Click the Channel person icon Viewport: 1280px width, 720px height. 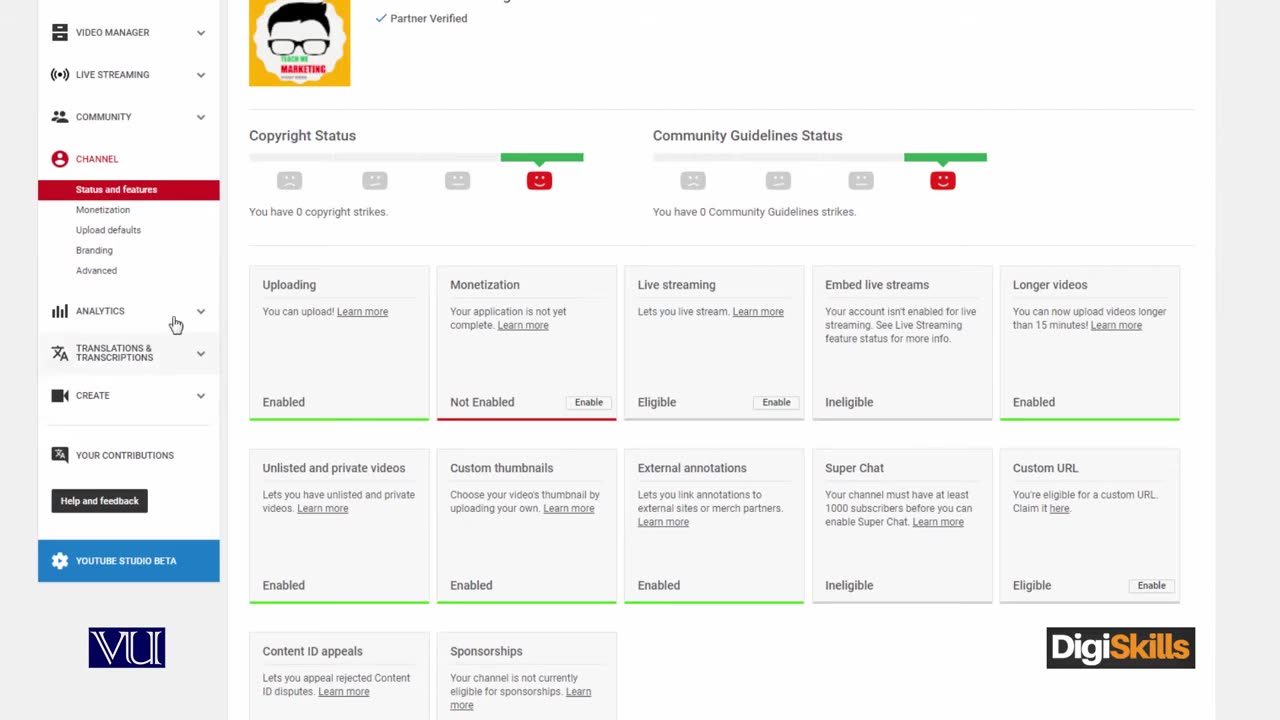click(x=60, y=159)
